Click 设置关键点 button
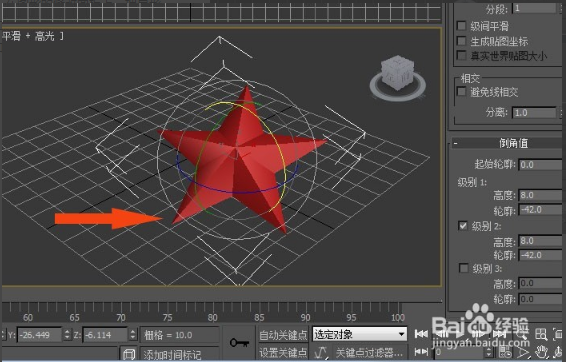Viewport: 566px width, 362px height. pos(283,352)
